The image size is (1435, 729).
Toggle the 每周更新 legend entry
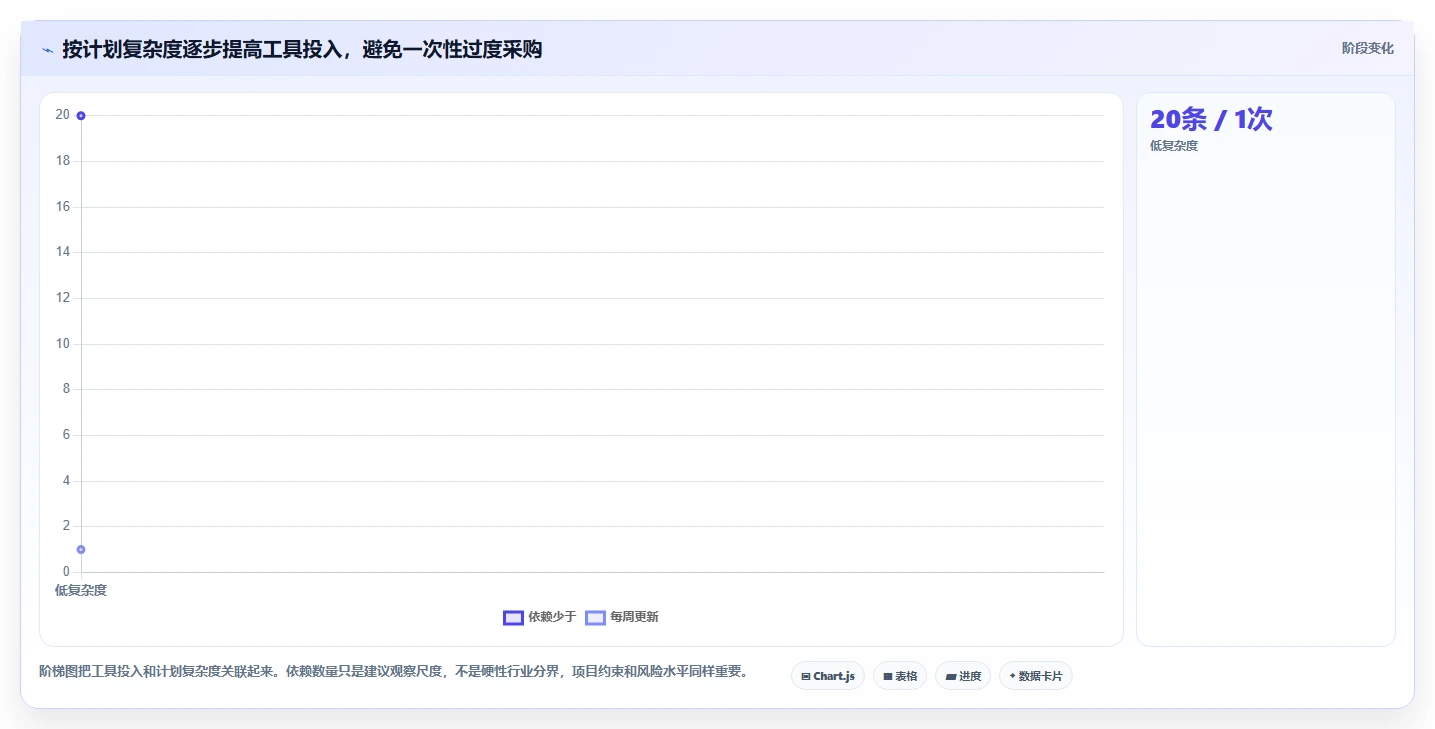click(622, 617)
